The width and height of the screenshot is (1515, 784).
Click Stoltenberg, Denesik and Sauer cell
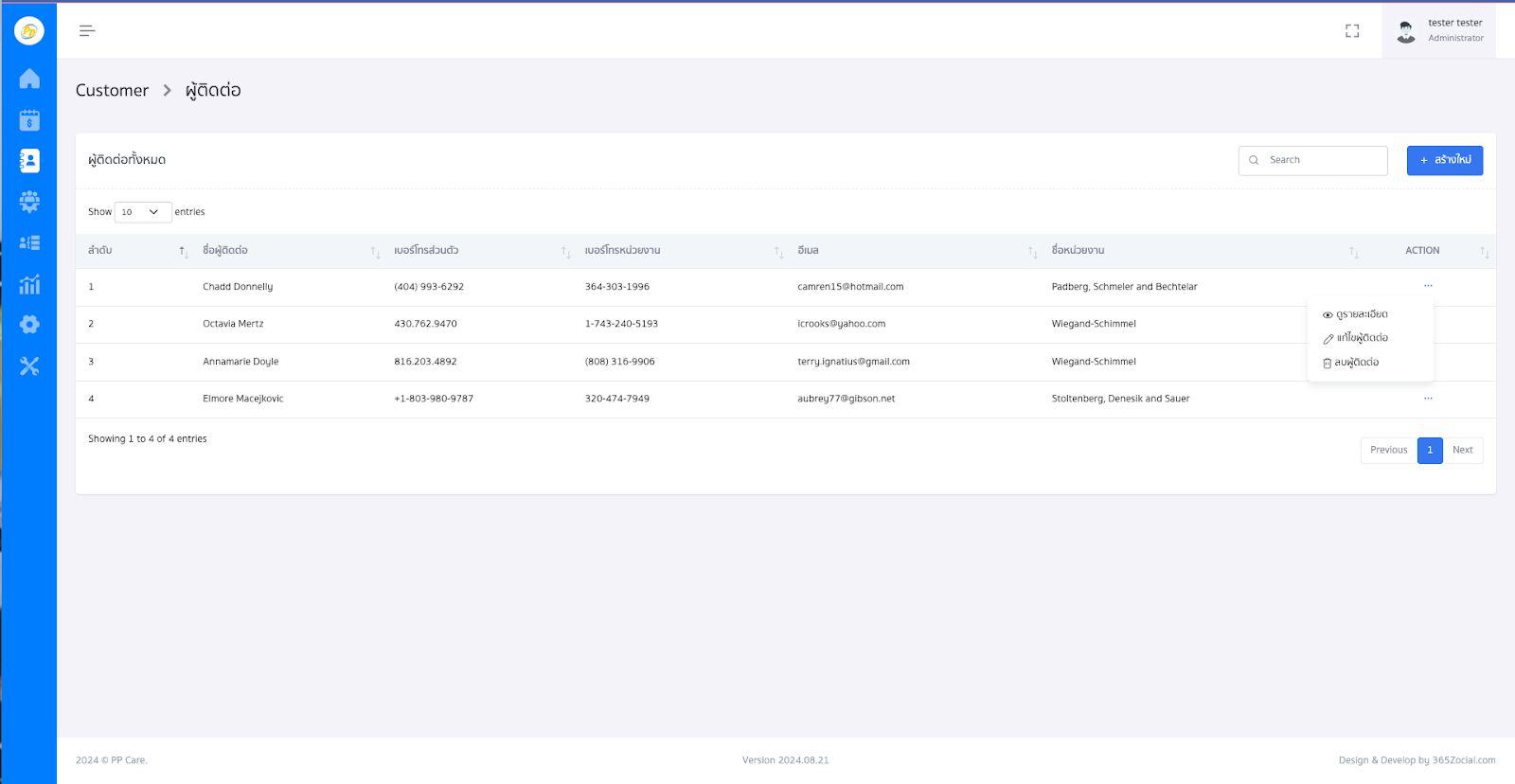pyautogui.click(x=1120, y=399)
